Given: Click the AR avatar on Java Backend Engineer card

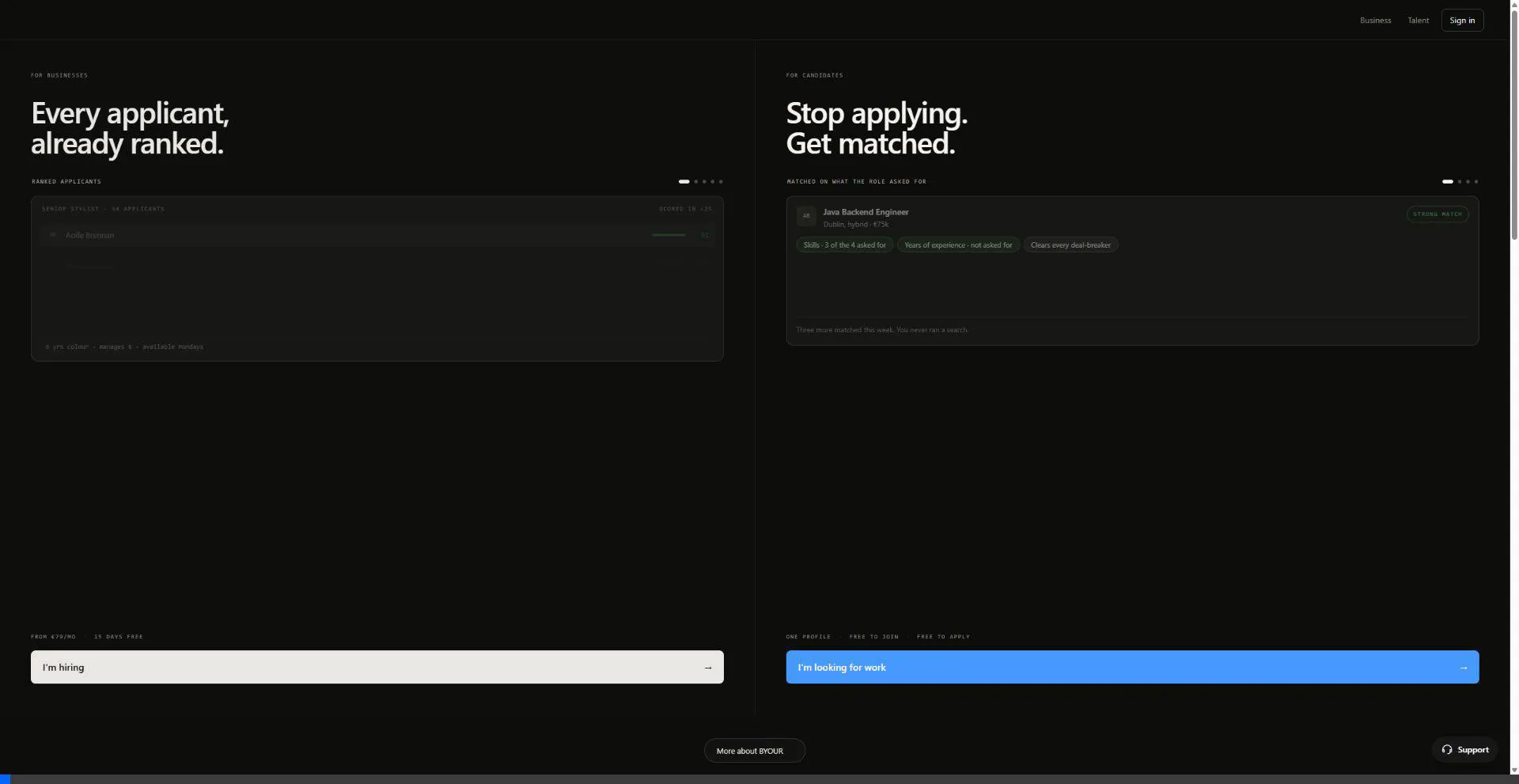Looking at the screenshot, I should point(806,216).
